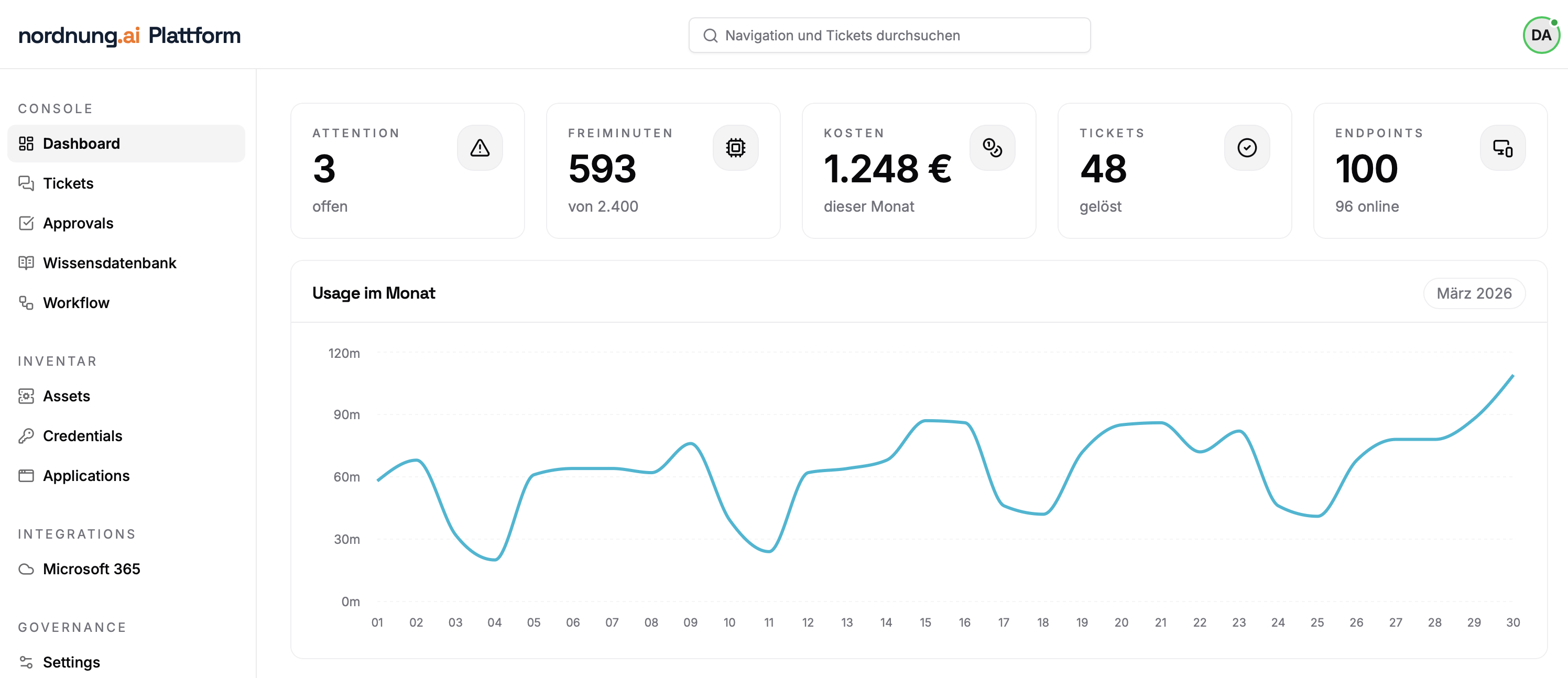
Task: Open the DA user avatar menu
Action: click(1541, 35)
